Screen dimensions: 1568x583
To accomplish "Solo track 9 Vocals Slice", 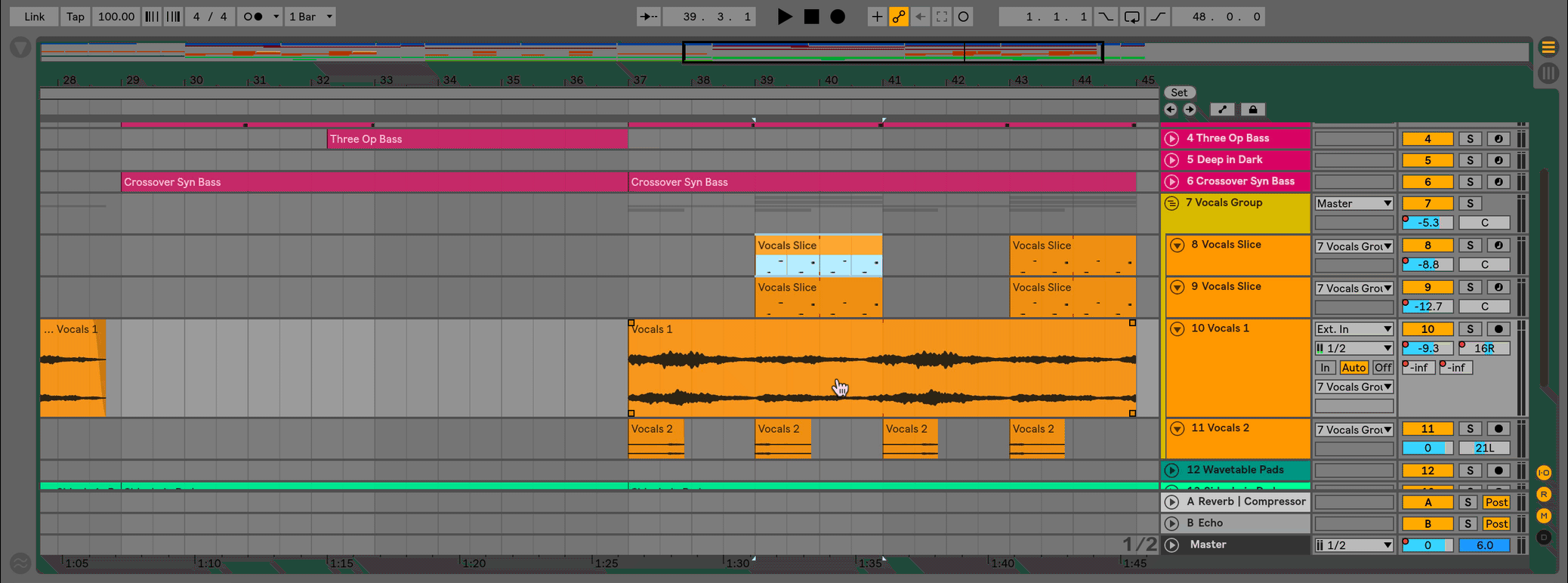I will coord(1470,287).
